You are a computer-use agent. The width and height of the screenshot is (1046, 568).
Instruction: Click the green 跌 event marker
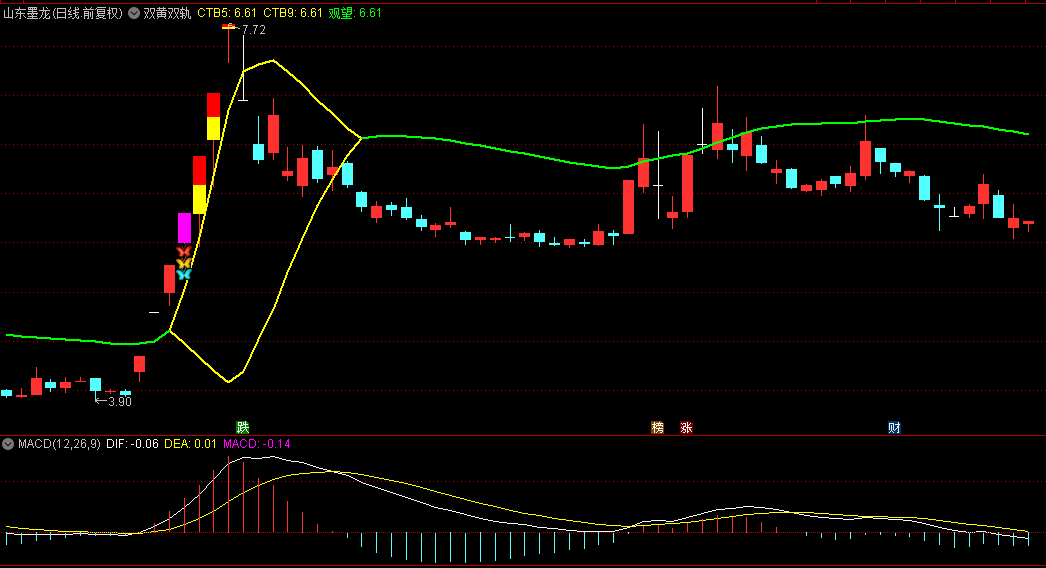pos(243,427)
